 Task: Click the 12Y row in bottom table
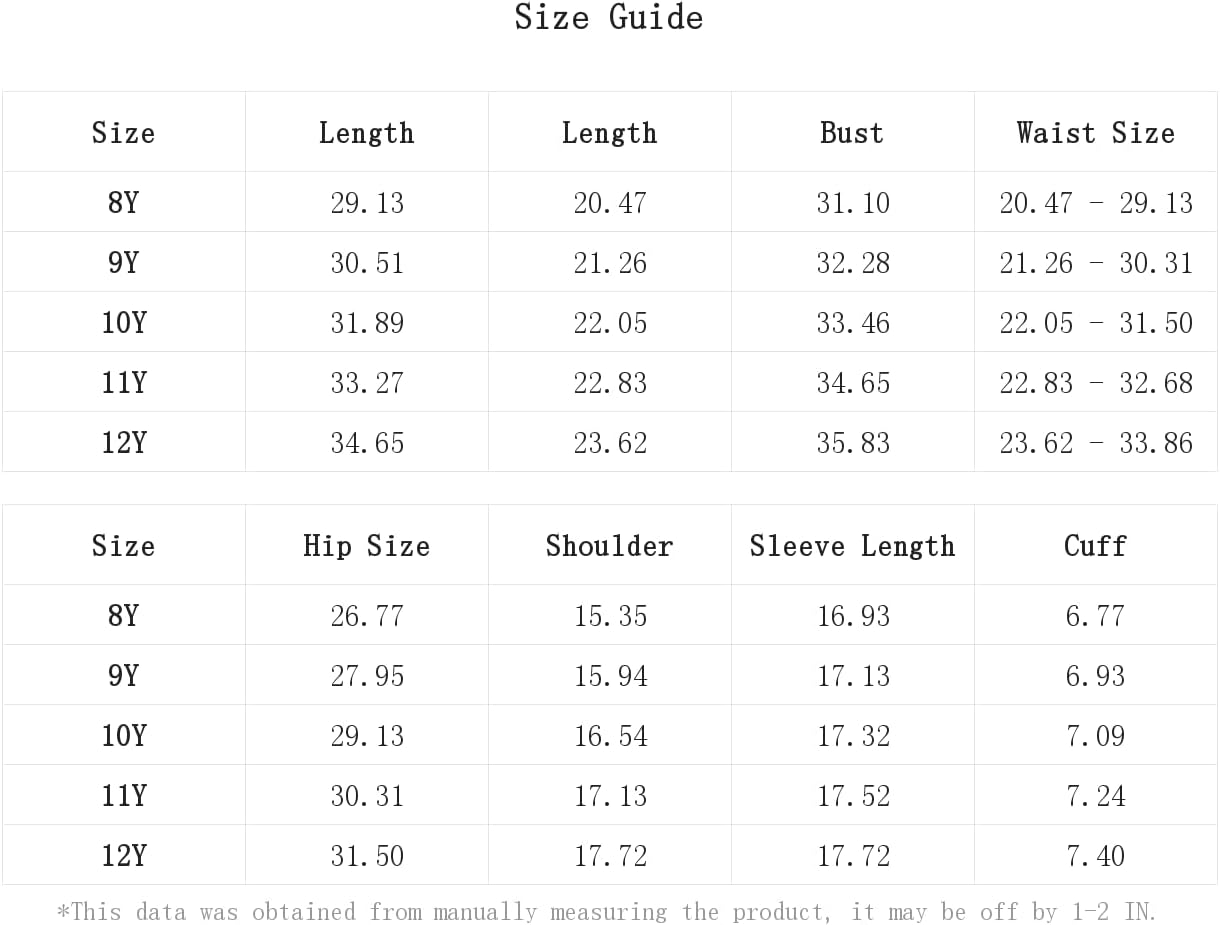point(610,855)
